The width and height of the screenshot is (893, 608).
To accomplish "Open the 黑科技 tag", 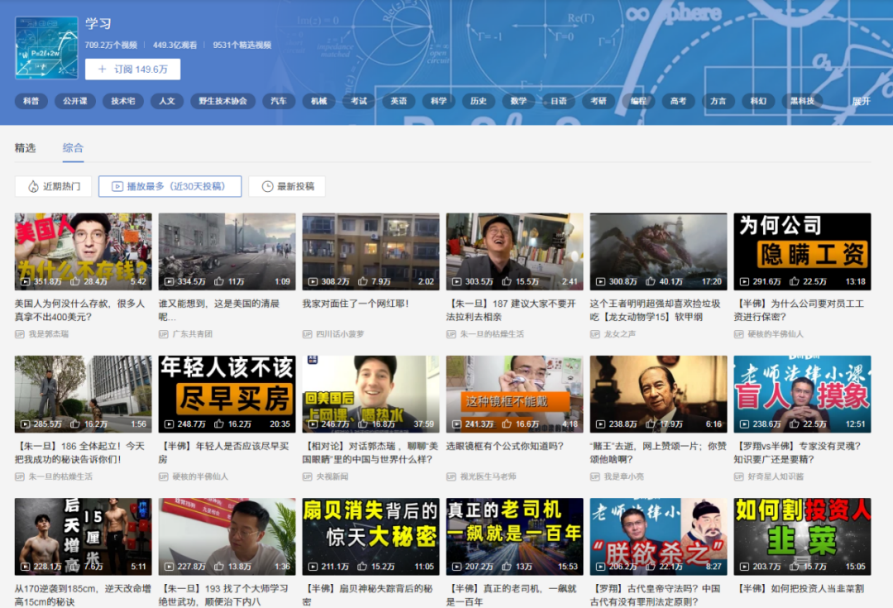I will (802, 101).
